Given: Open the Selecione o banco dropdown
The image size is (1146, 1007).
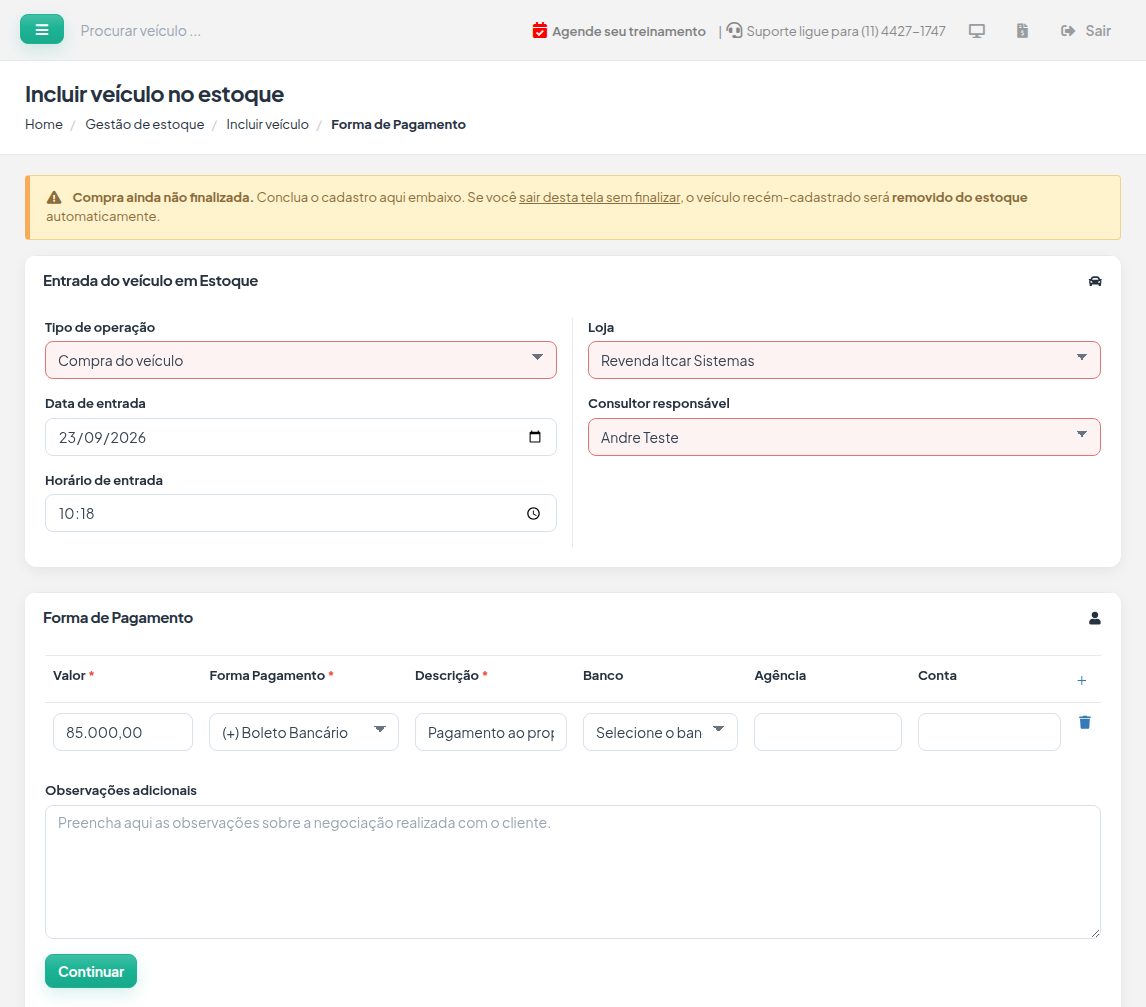Looking at the screenshot, I should (660, 732).
